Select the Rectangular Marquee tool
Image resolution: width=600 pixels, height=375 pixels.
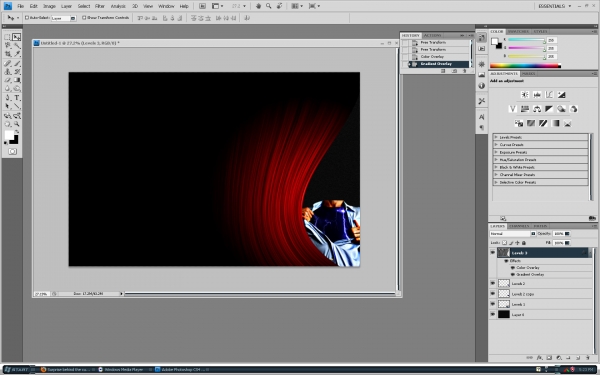pos(7,37)
